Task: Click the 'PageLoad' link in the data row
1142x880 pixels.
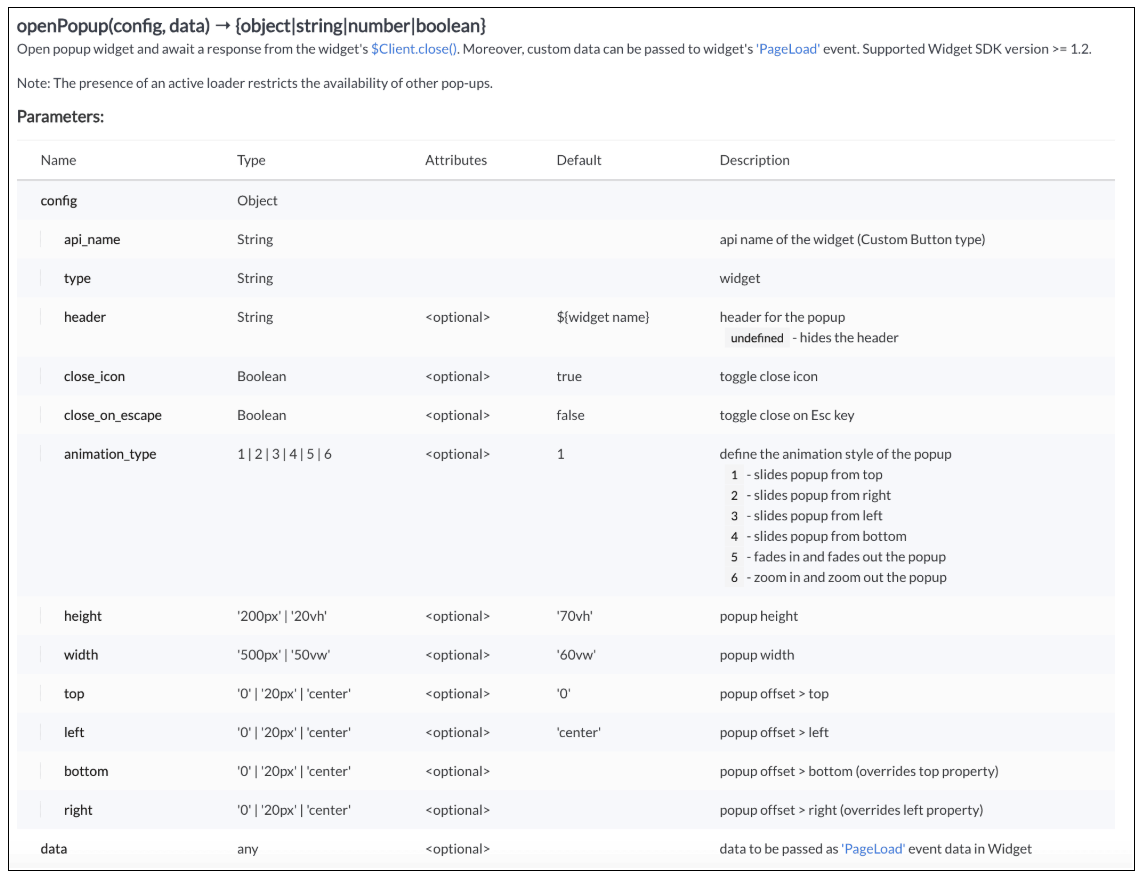Action: pyautogui.click(x=873, y=849)
